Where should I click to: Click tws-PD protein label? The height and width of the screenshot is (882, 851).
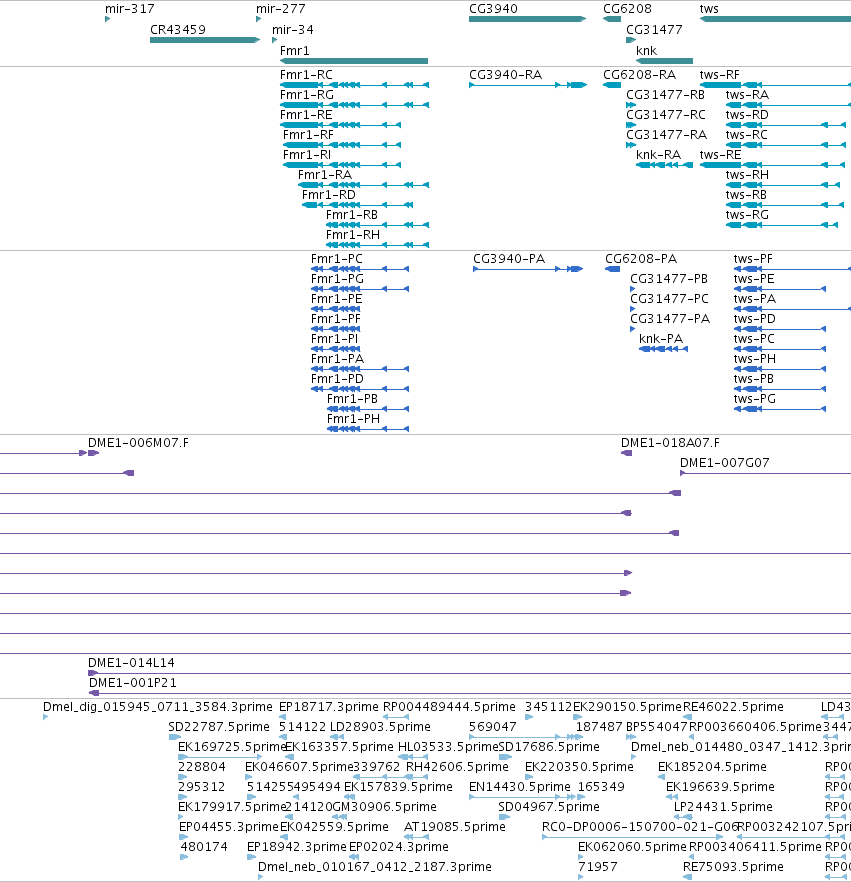(x=755, y=318)
